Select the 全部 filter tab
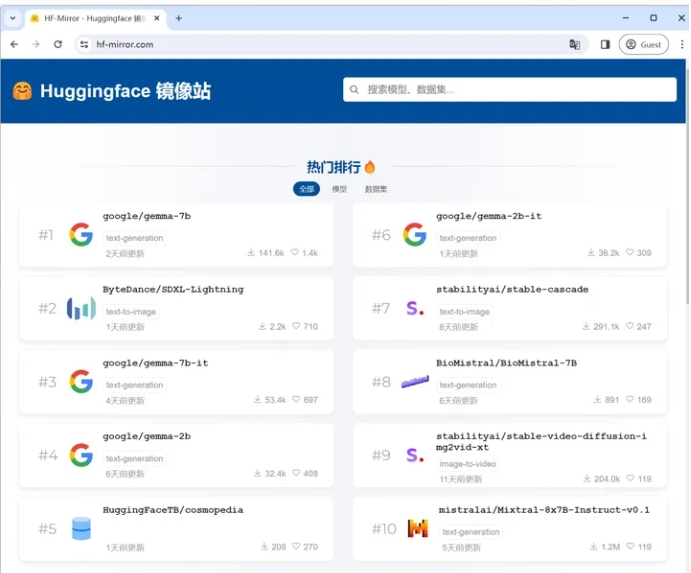691x573 pixels. tap(306, 189)
